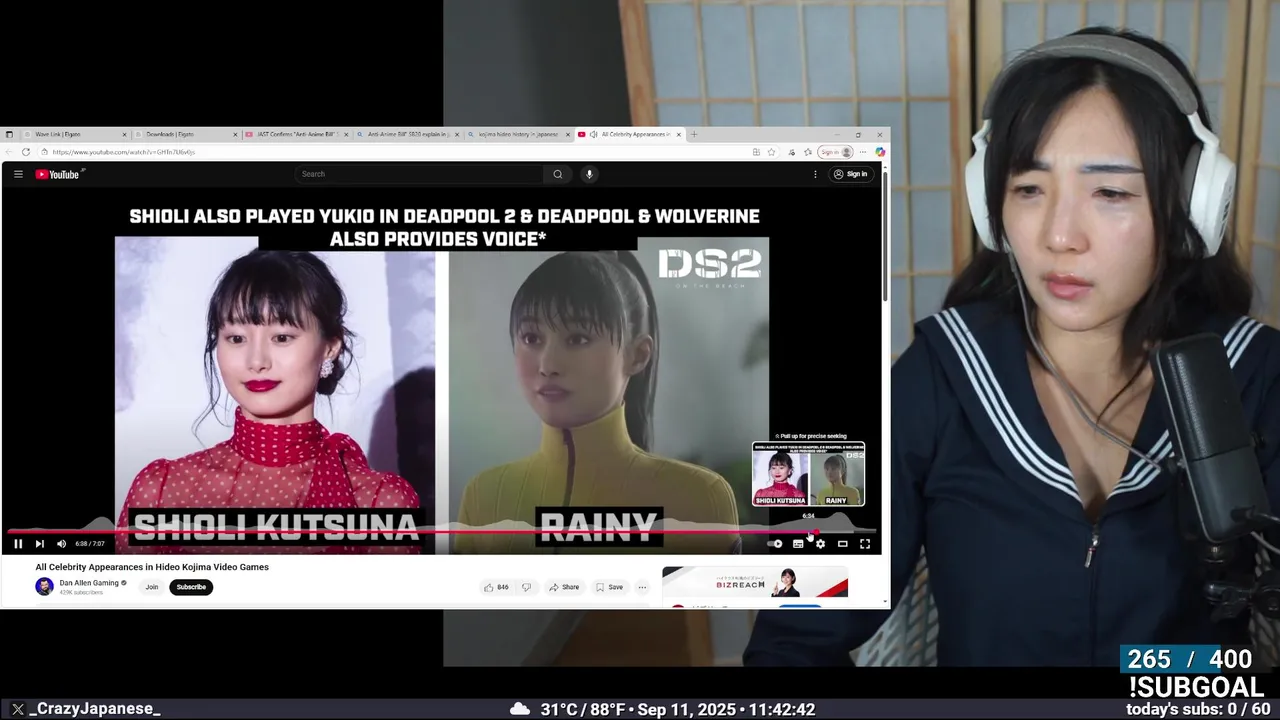Open browser profile Sign in pill
This screenshot has height=720, width=1280.
(836, 152)
